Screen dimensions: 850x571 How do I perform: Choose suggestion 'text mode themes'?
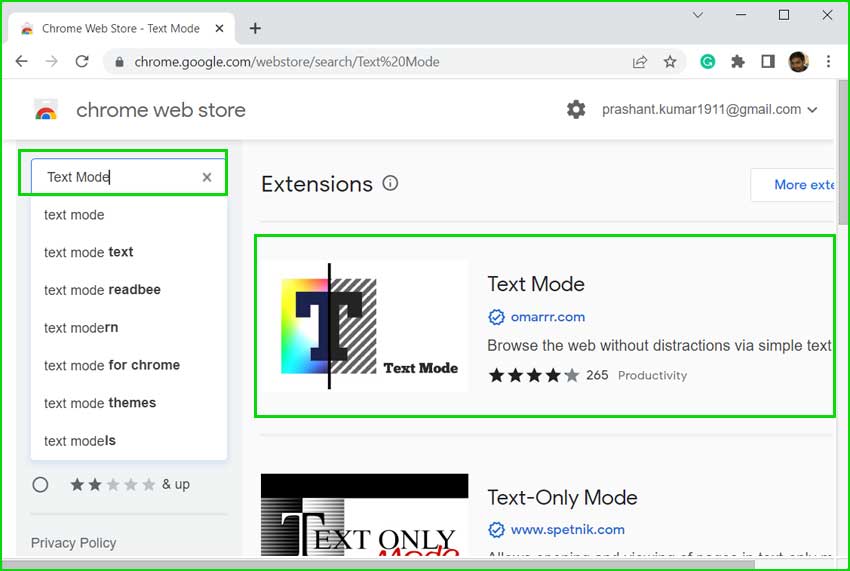129,403
